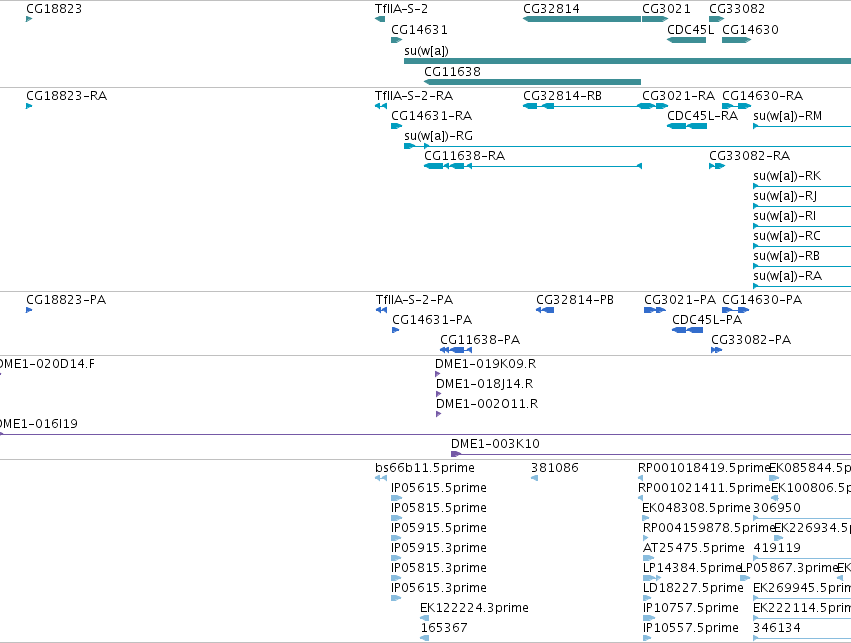Select transcript su(w[a])-RI
This screenshot has height=643, width=851.
(784, 216)
